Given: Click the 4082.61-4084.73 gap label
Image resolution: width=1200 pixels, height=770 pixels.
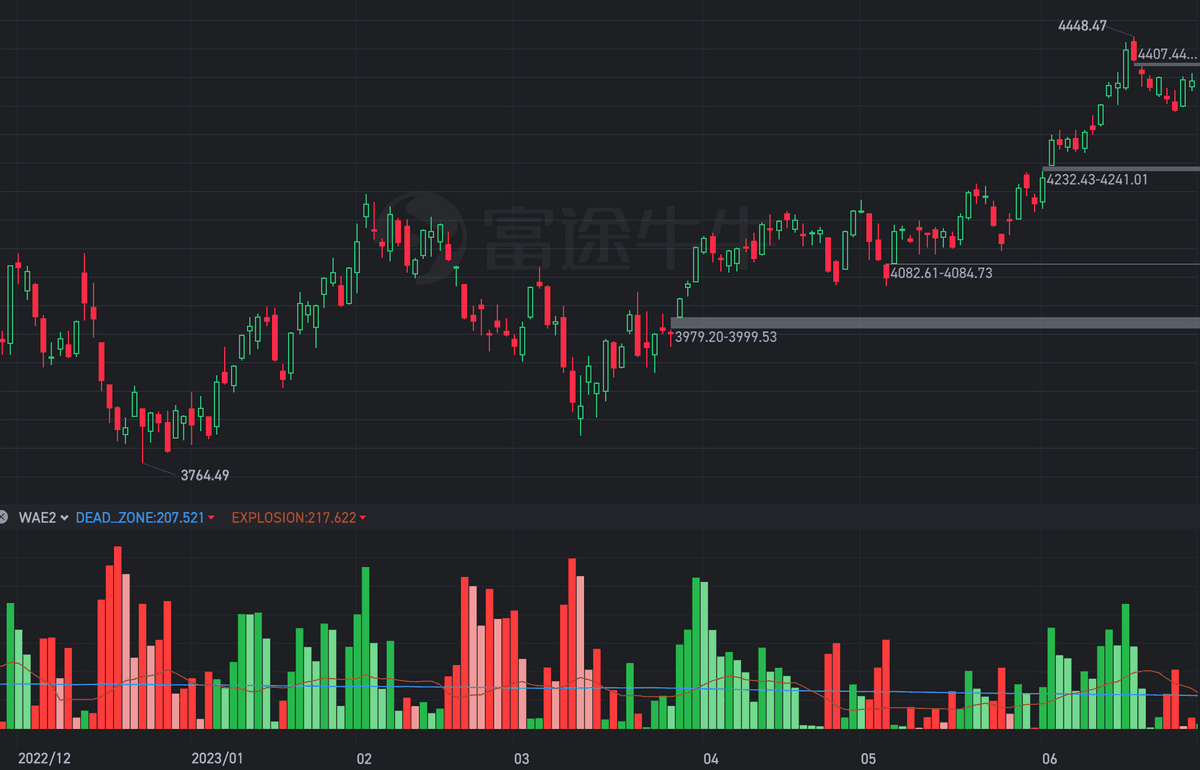Looking at the screenshot, I should (x=941, y=273).
